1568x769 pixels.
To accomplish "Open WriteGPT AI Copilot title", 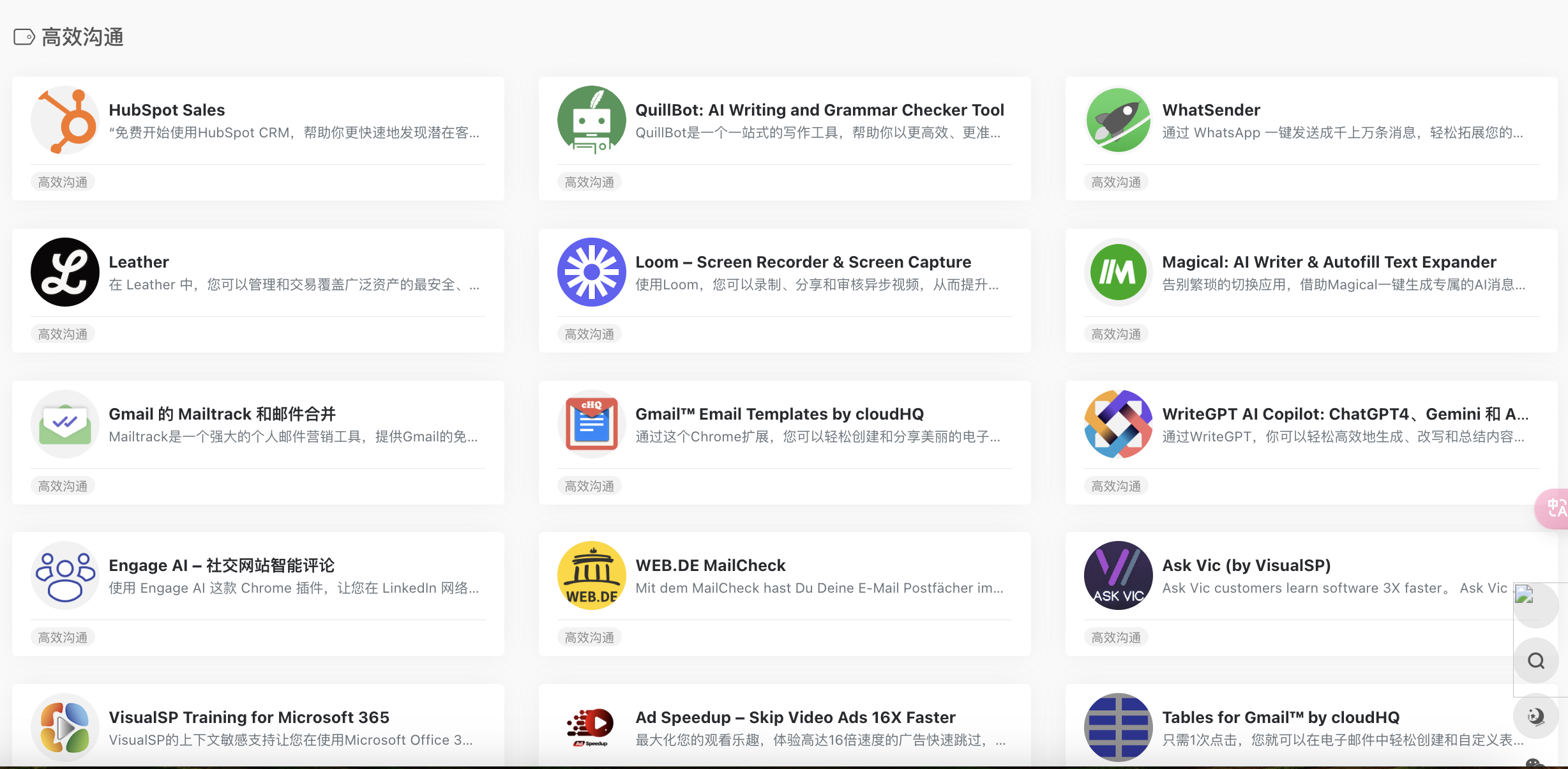I will click(1345, 414).
